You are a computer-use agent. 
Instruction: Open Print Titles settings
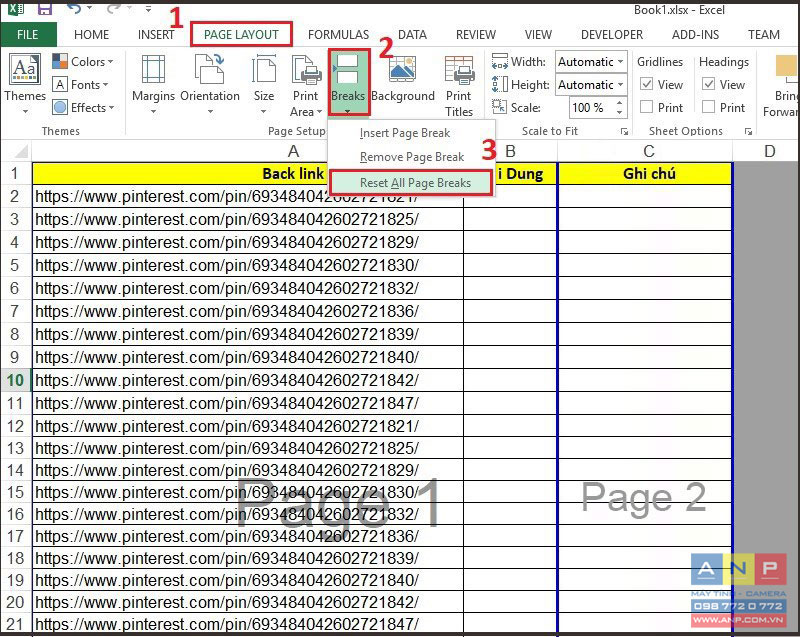[x=459, y=86]
